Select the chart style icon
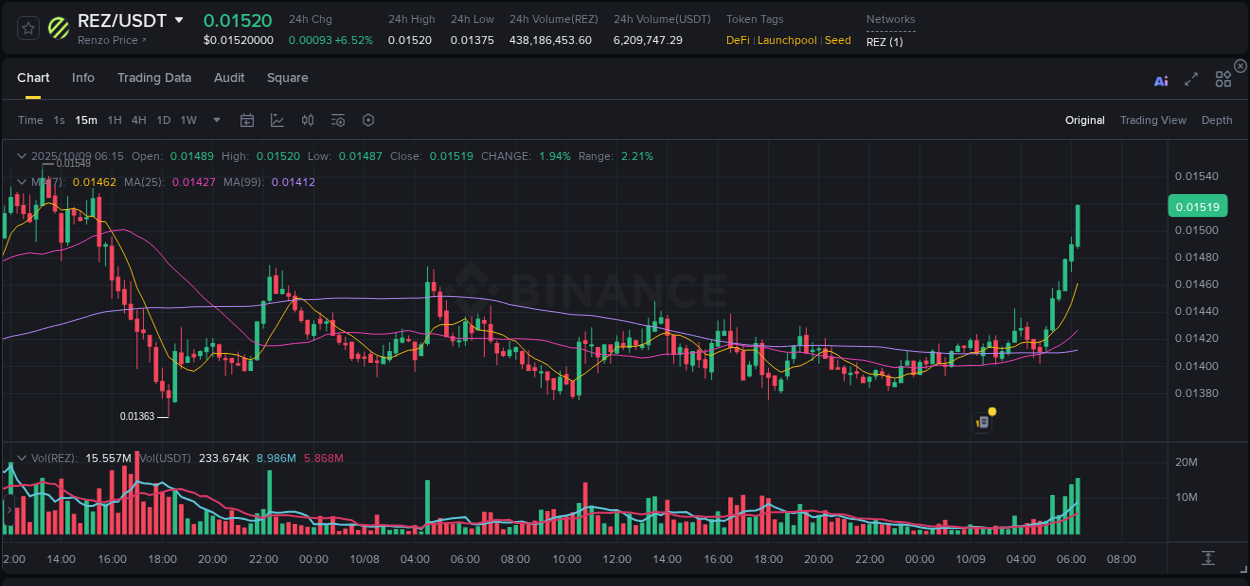This screenshot has height=586, width=1250. pyautogui.click(x=277, y=120)
